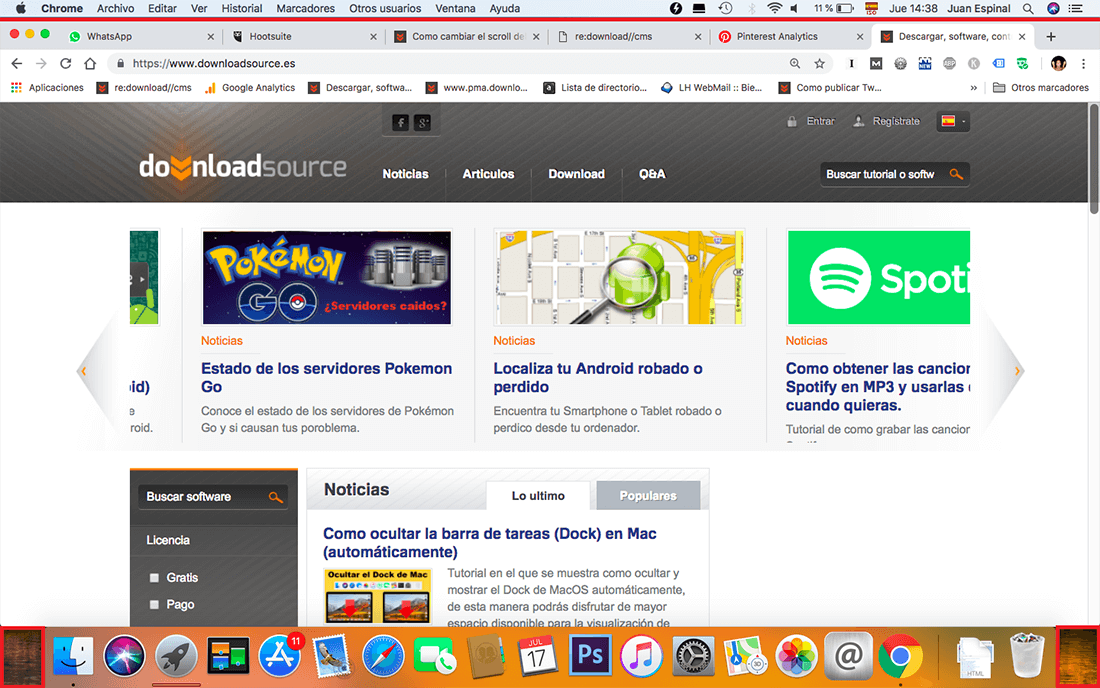
Task: Open FaceTime from the Dock
Action: click(435, 656)
